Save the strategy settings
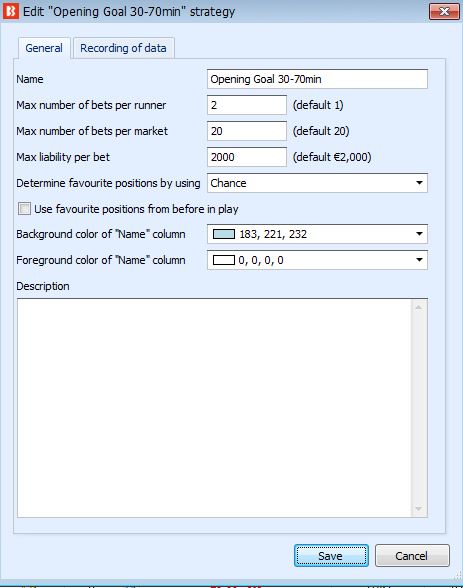463x588 pixels. click(331, 555)
